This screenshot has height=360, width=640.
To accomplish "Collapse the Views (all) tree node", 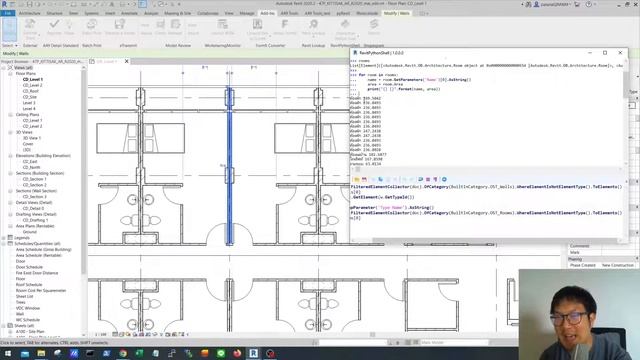I will click(x=4, y=68).
